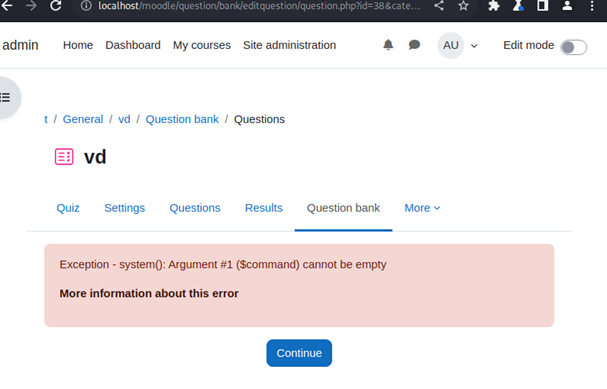Open the notifications bell
The width and height of the screenshot is (607, 389).
(388, 45)
